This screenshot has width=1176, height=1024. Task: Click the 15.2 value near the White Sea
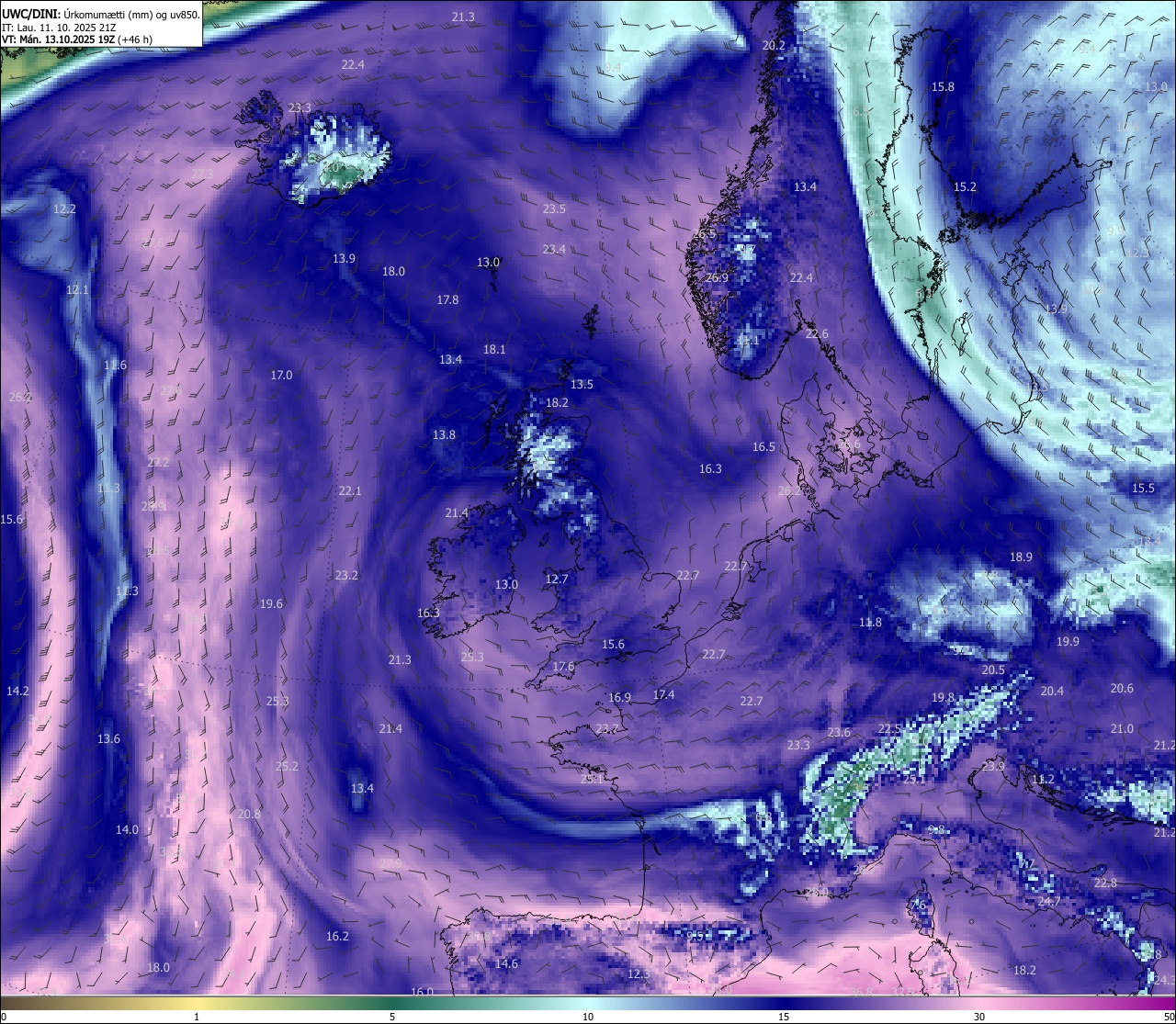click(965, 187)
